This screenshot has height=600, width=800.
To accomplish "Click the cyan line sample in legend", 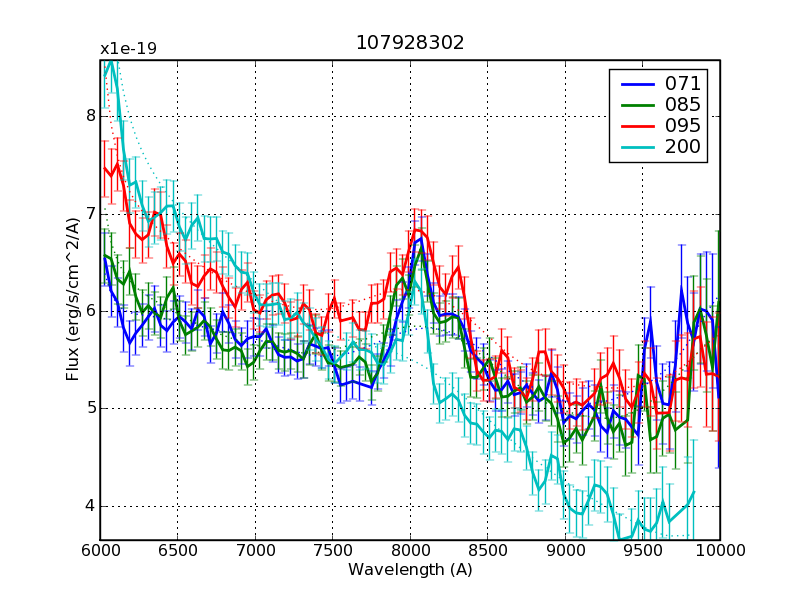I will 636,147.
